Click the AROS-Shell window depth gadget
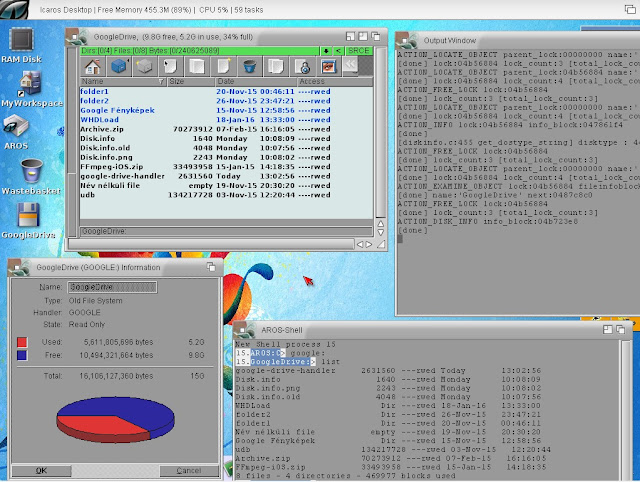Viewport: 640px width, 482px height. tap(620, 329)
